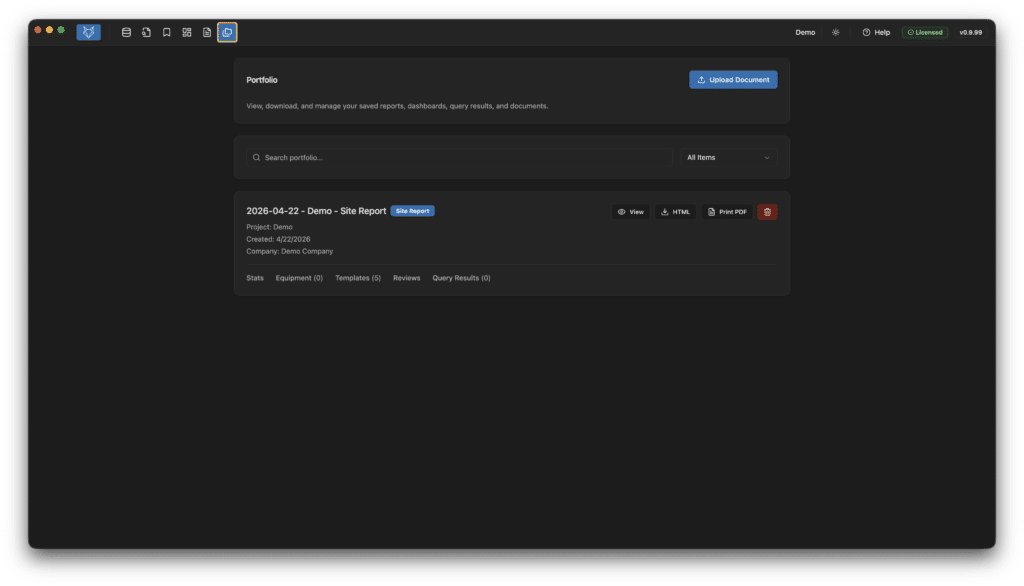Viewport: 1024px width, 586px height.
Task: Open Help from the top bar
Action: coord(876,32)
